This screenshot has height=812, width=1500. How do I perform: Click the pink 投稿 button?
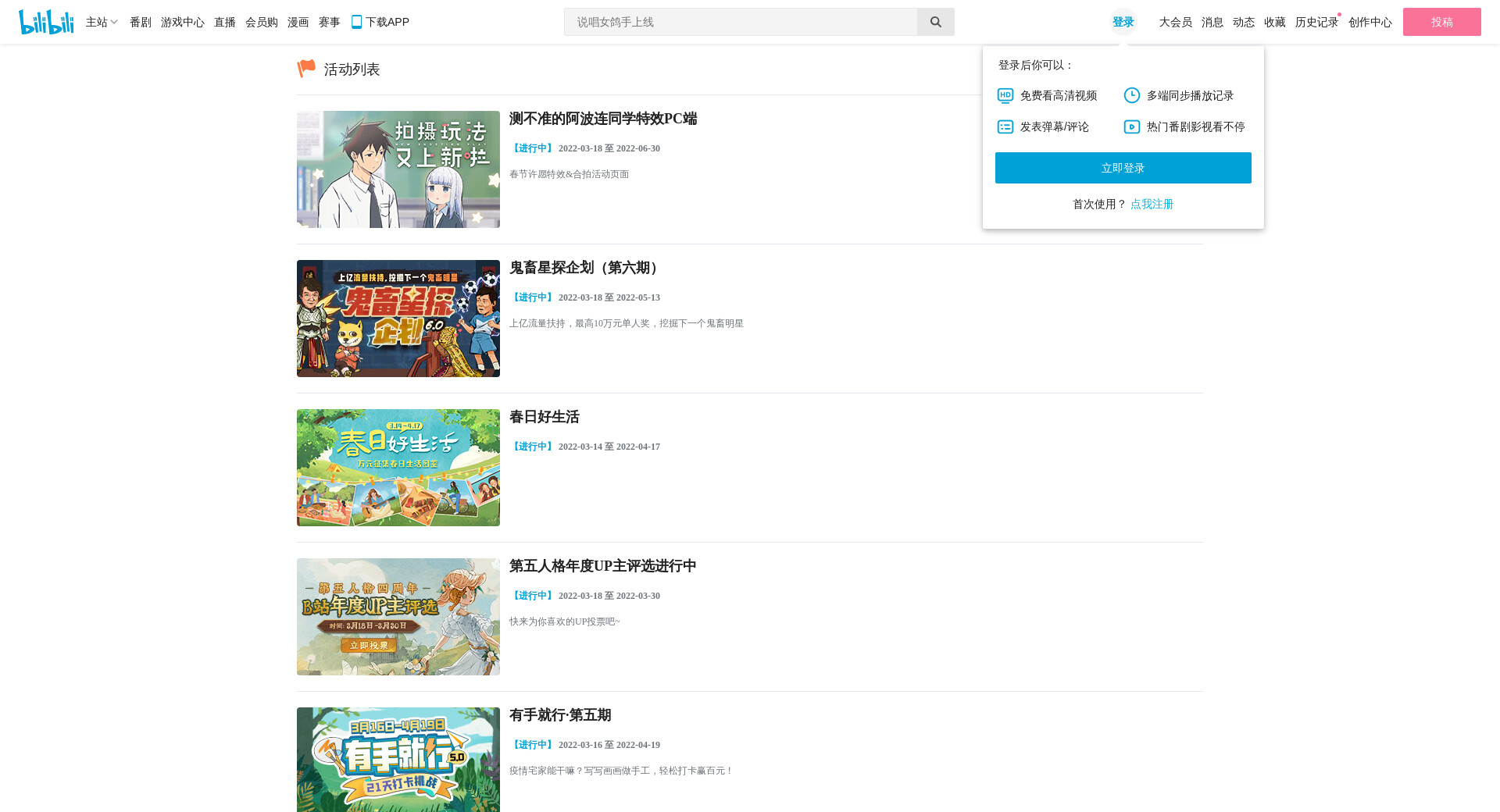pyautogui.click(x=1441, y=22)
